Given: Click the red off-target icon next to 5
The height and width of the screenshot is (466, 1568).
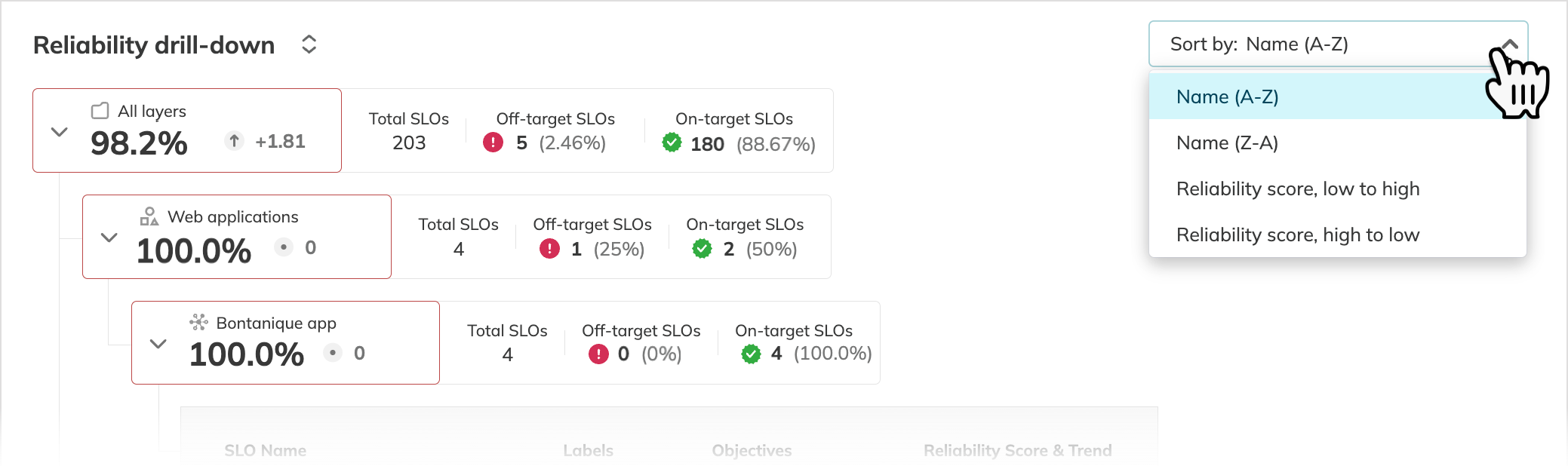Looking at the screenshot, I should (493, 142).
